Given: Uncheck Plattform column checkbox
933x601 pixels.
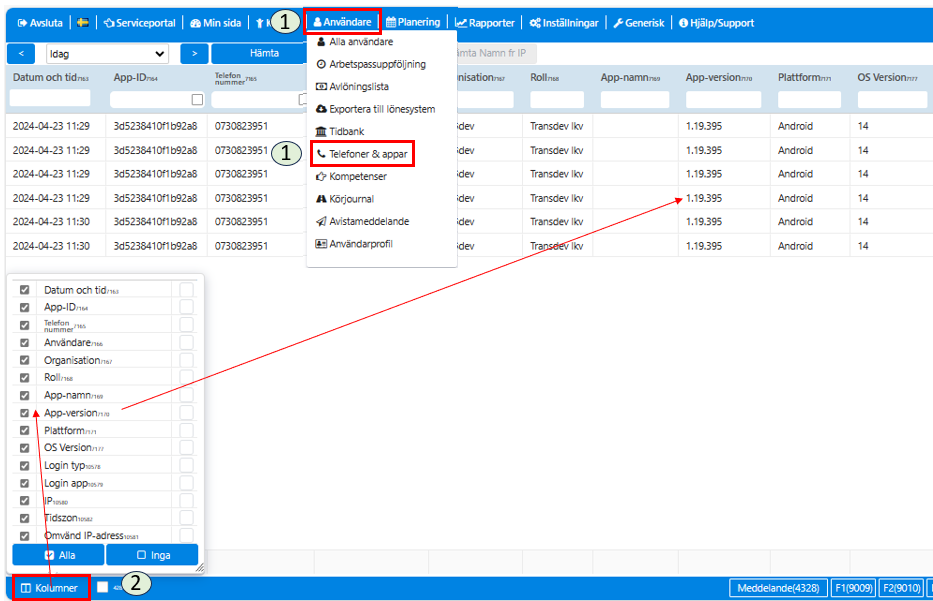Looking at the screenshot, I should point(24,430).
